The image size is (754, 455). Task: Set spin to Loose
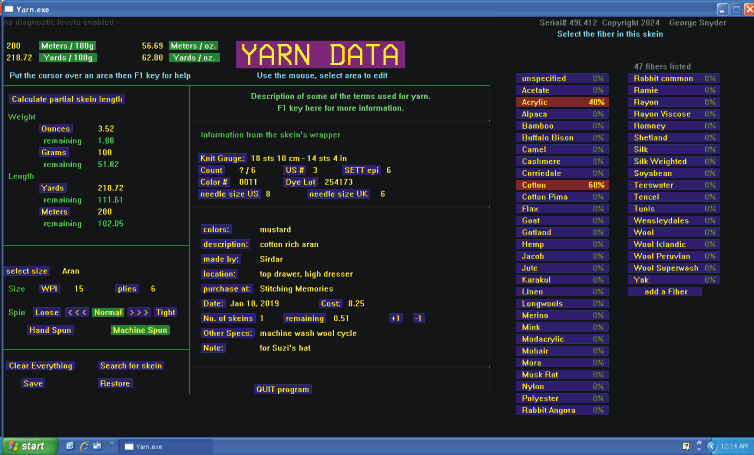click(47, 312)
